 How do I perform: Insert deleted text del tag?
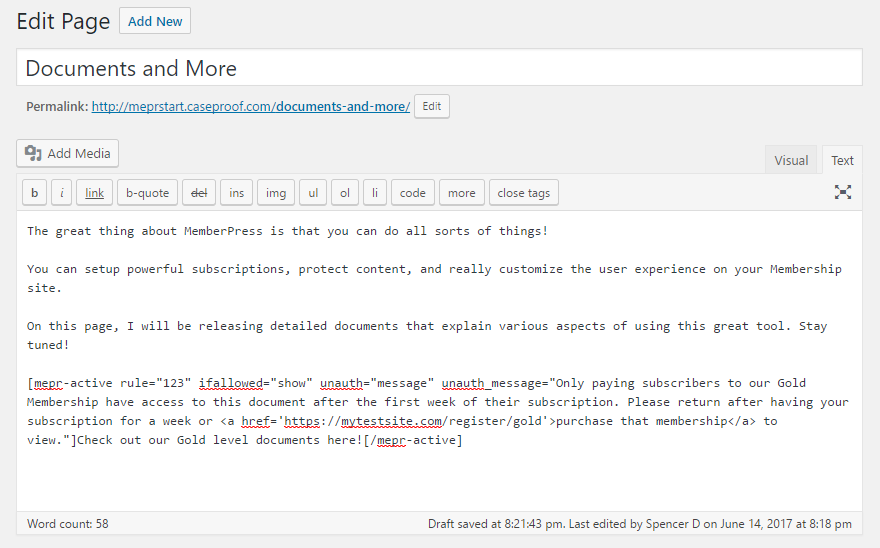(x=199, y=193)
